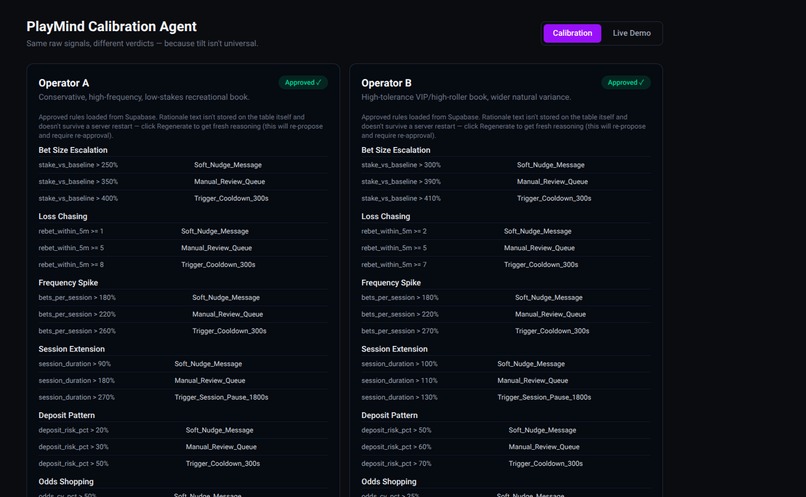Select the 'stake_vs_baseline > 350%' rule
806x497 pixels.
point(78,181)
